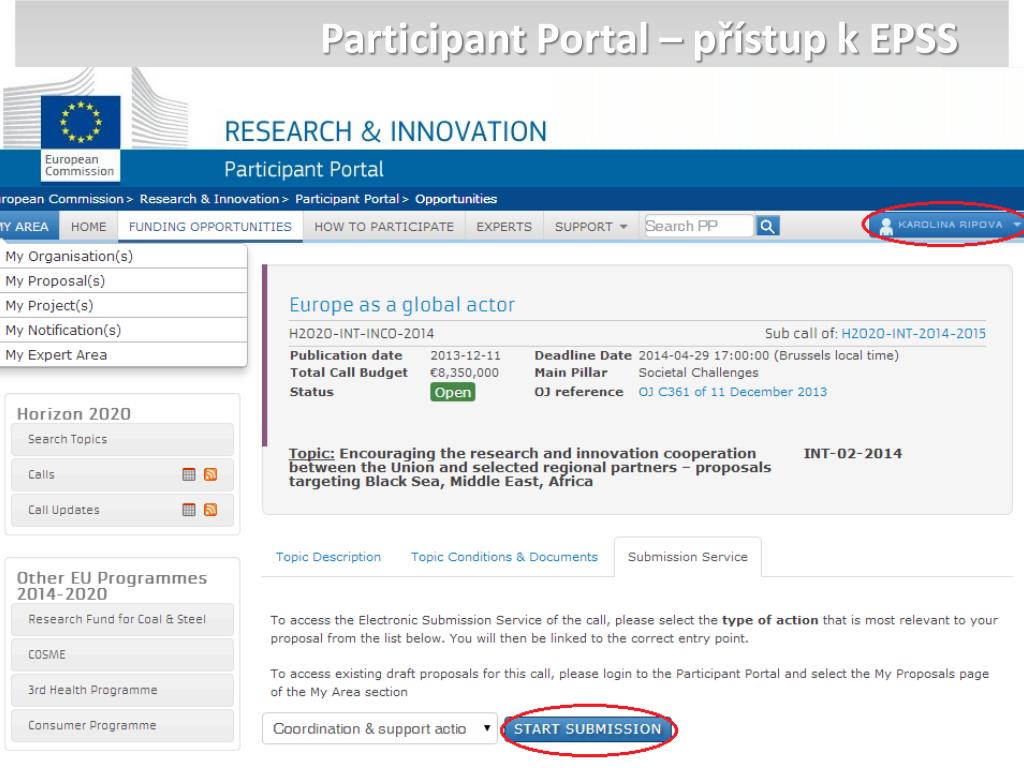This screenshot has width=1024, height=768.
Task: Click the Participant Portal breadcrumb
Action: click(347, 199)
